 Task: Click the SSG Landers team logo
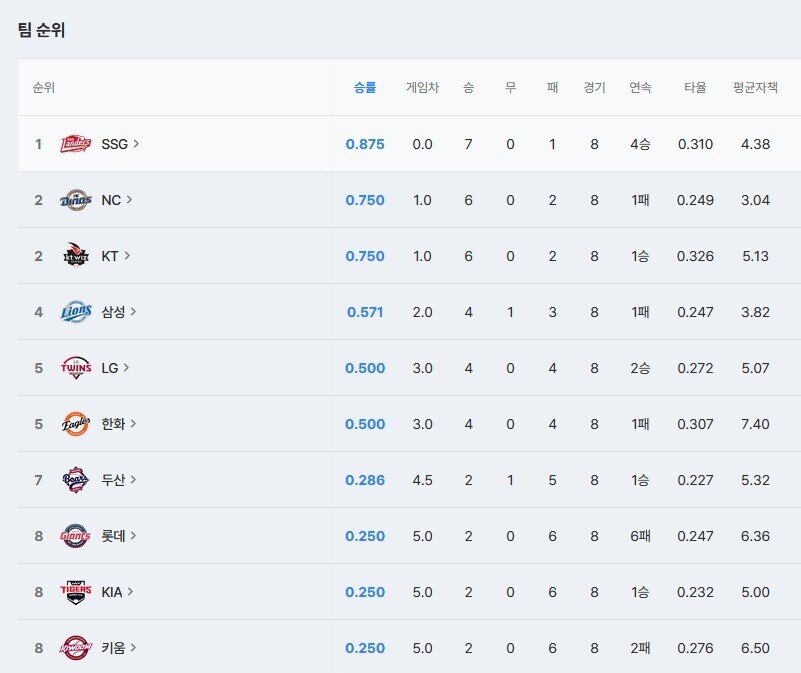pyautogui.click(x=76, y=144)
